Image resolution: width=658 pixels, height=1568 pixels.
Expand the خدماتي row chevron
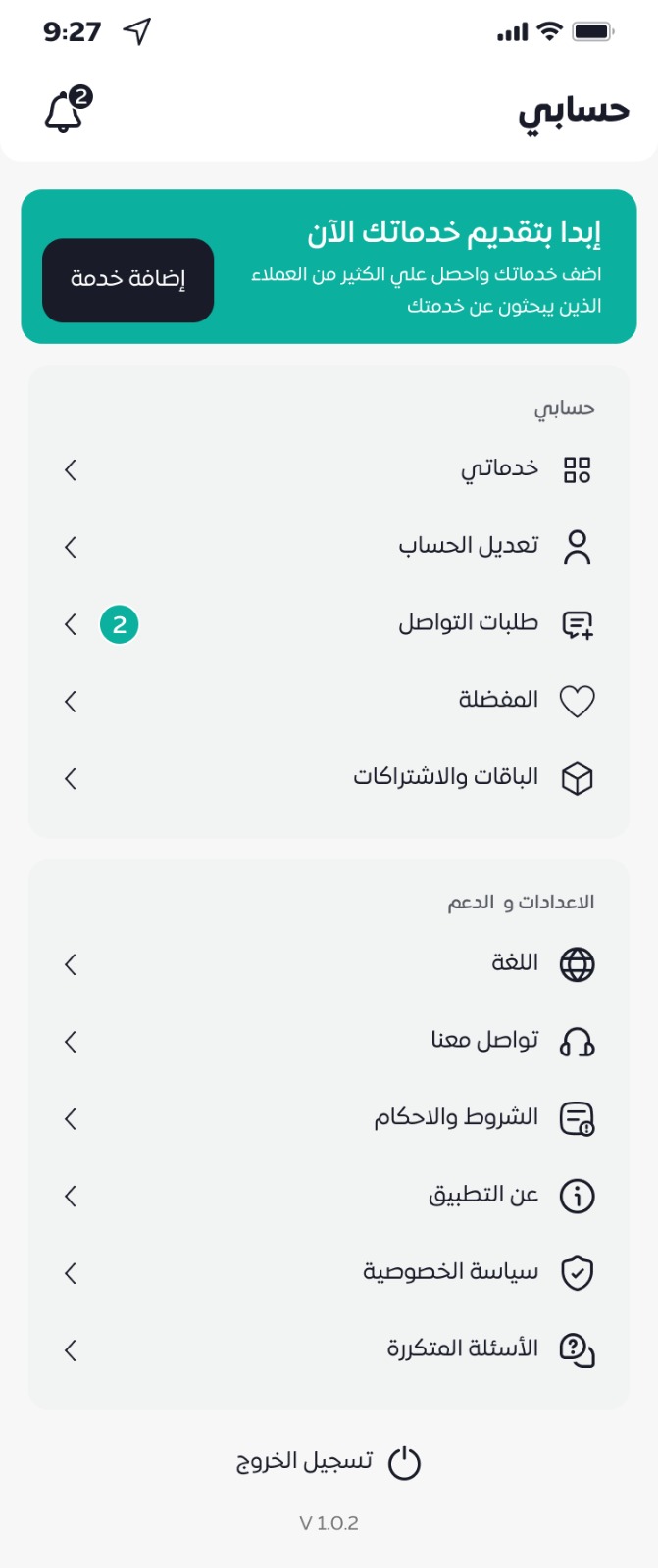point(71,470)
